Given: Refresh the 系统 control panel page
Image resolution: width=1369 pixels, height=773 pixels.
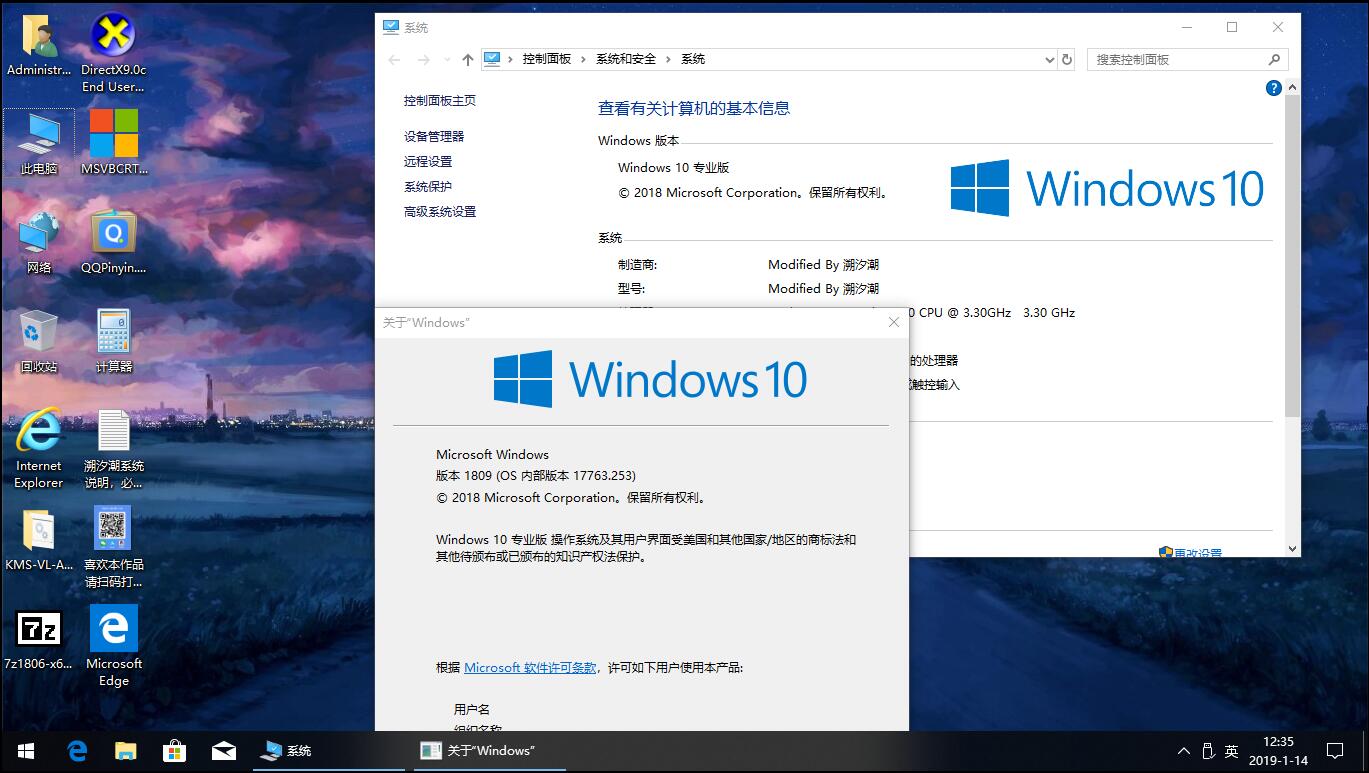Looking at the screenshot, I should pos(1067,60).
